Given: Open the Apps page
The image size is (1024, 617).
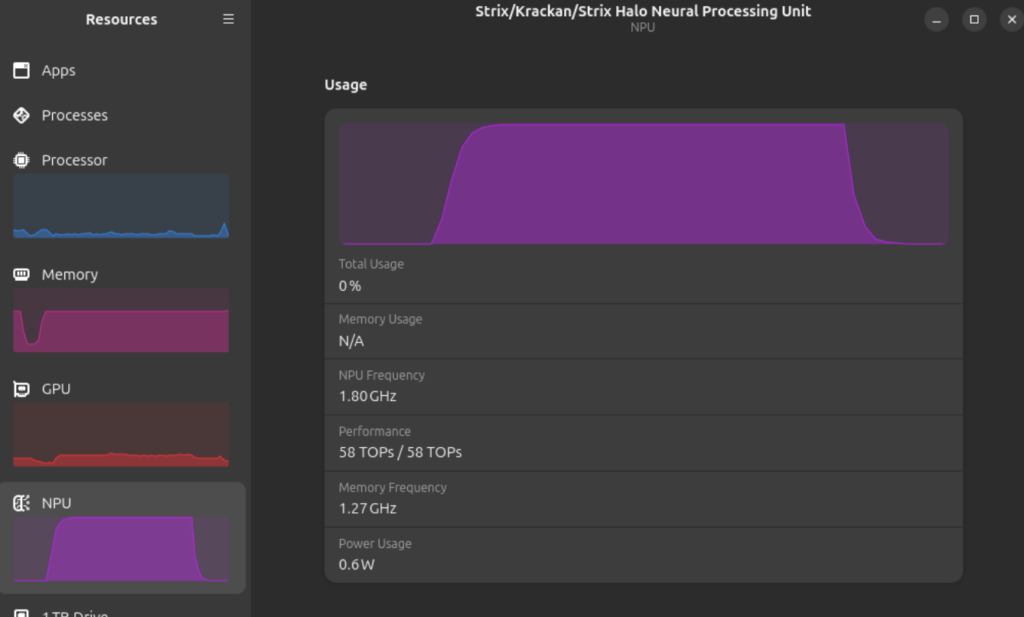Looking at the screenshot, I should pos(123,70).
